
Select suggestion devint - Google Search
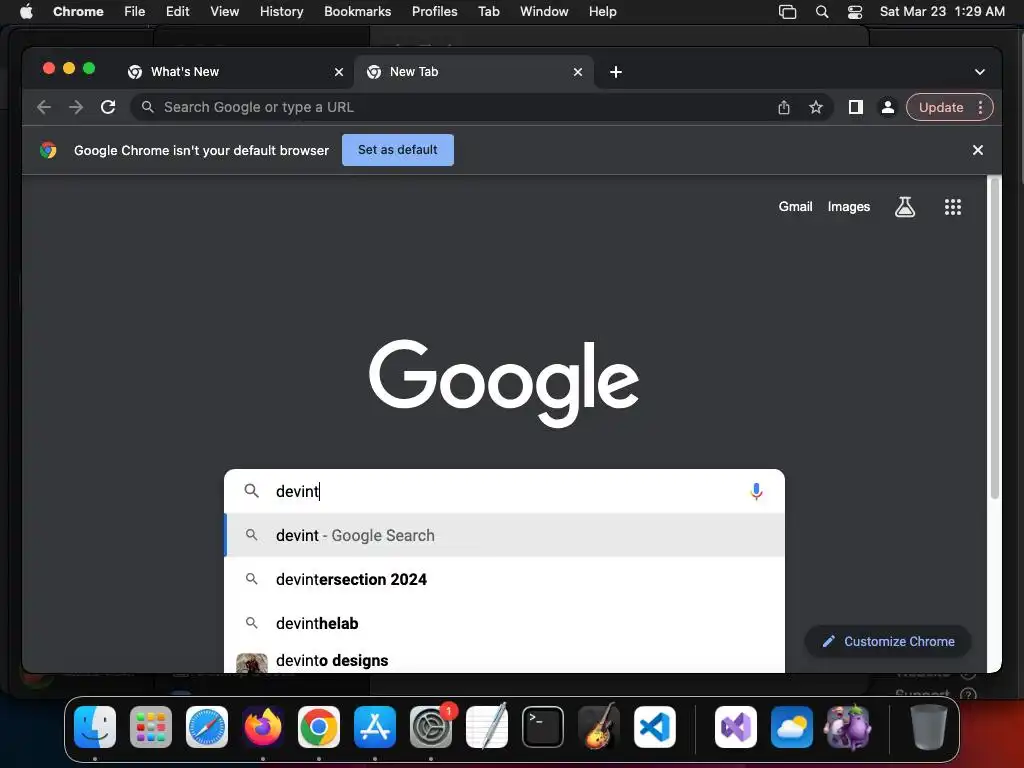pyautogui.click(x=504, y=536)
